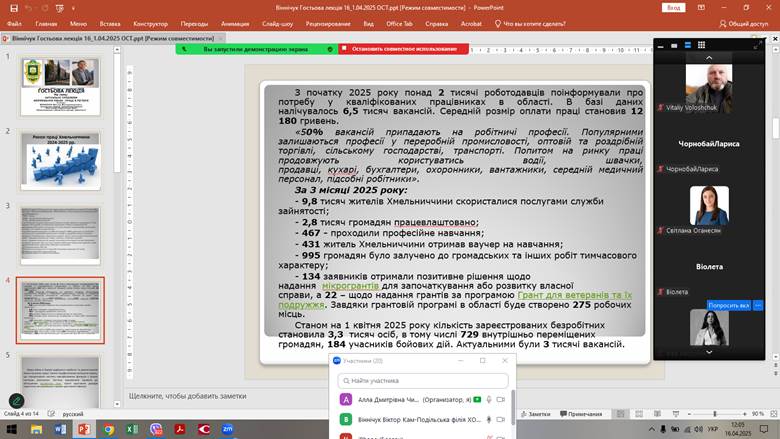Toggle Примечания comments pane in status bar

(580, 413)
